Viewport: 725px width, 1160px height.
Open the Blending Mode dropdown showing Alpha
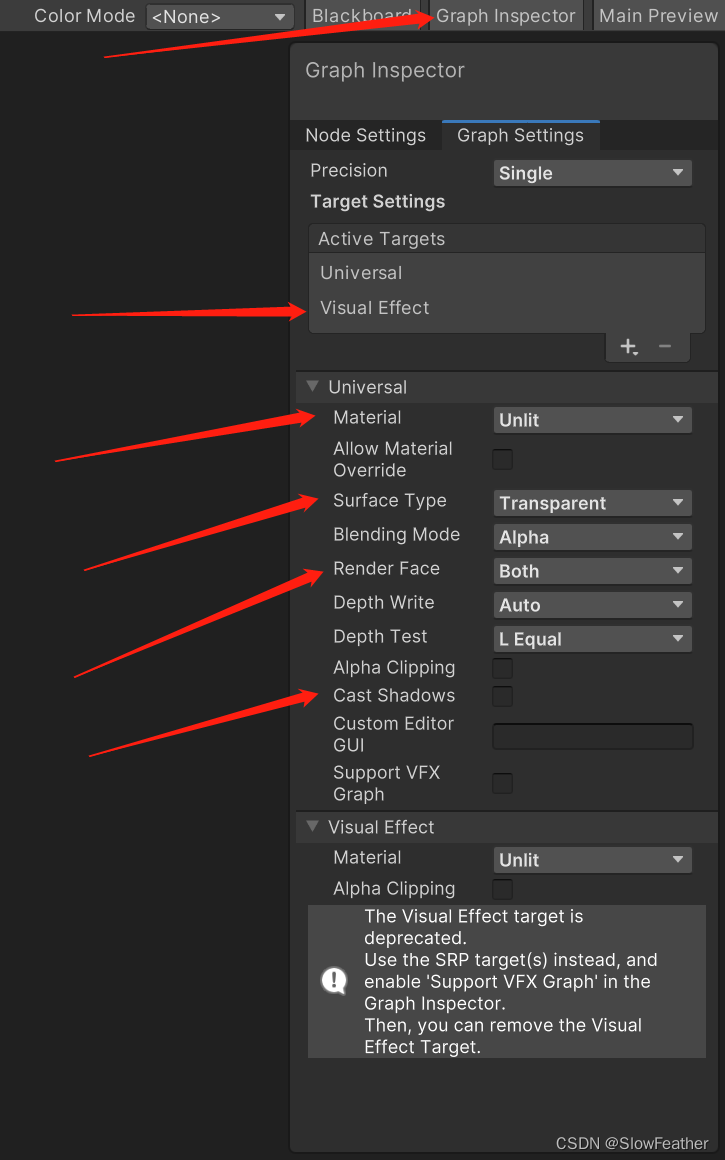point(591,537)
